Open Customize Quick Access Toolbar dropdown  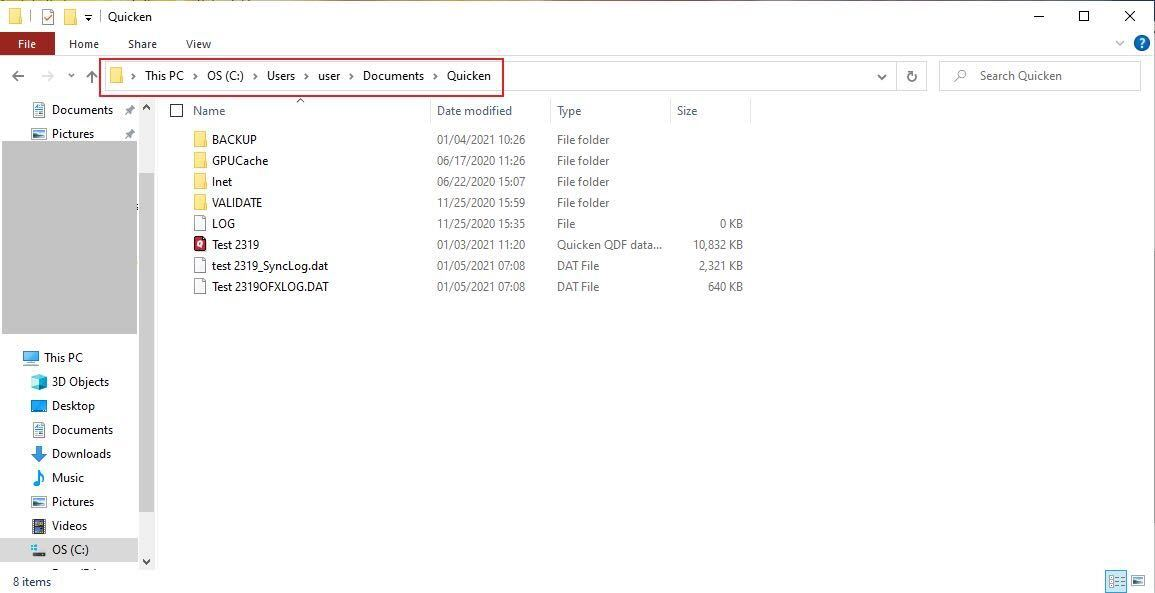[x=88, y=17]
